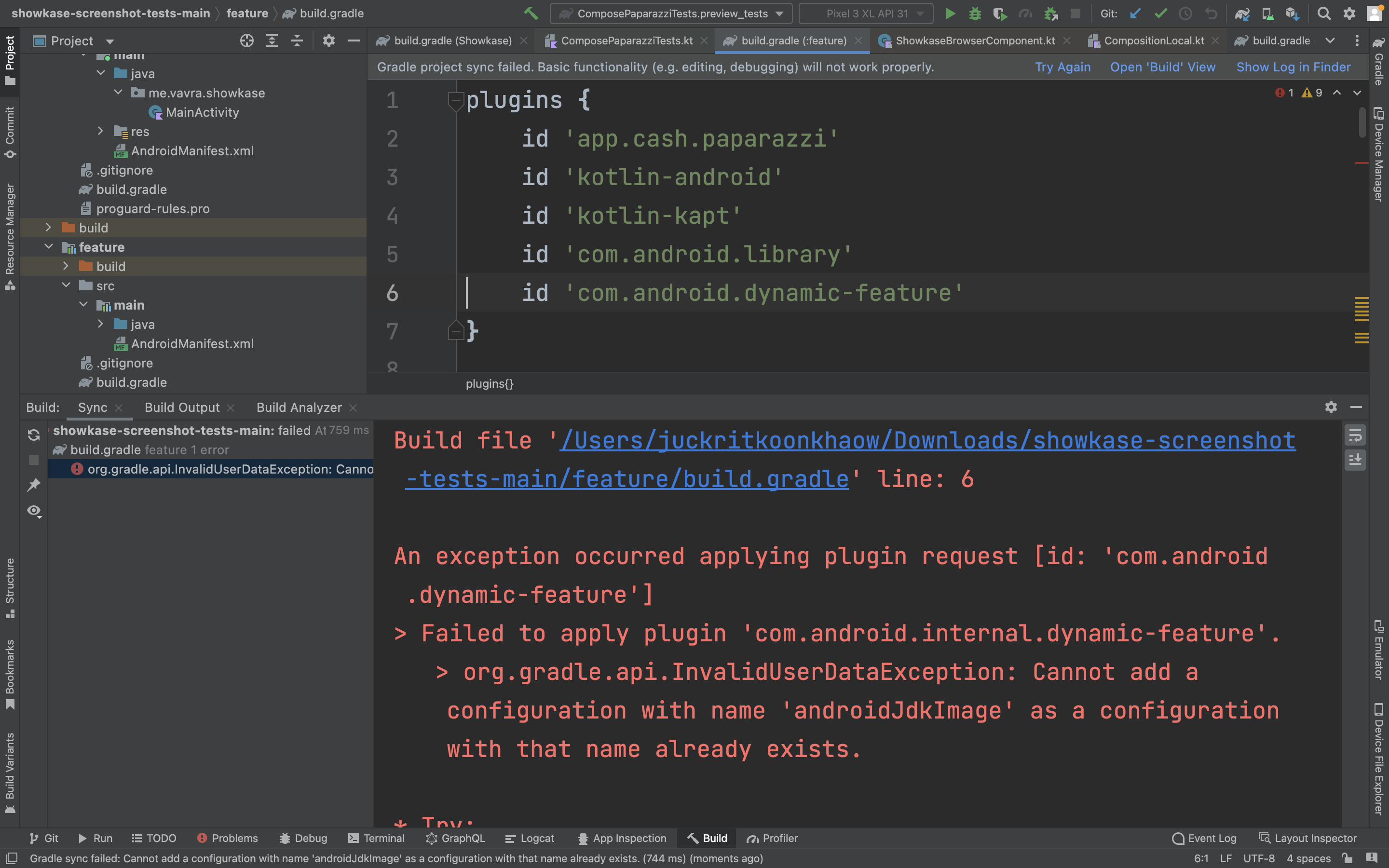Toggle the inspection eye filter in Build panel

pyautogui.click(x=34, y=511)
